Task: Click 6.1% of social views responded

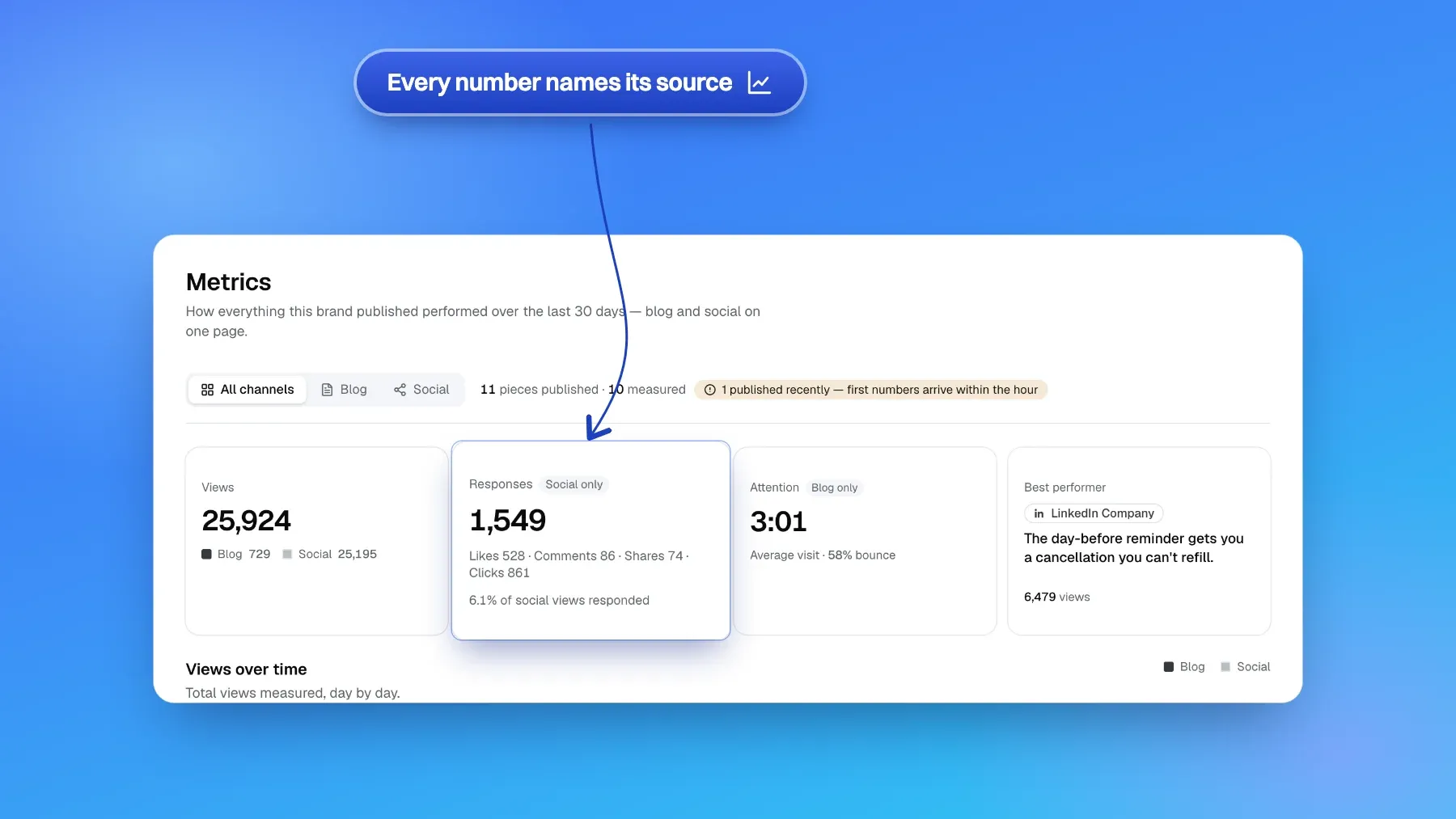Action: [559, 600]
